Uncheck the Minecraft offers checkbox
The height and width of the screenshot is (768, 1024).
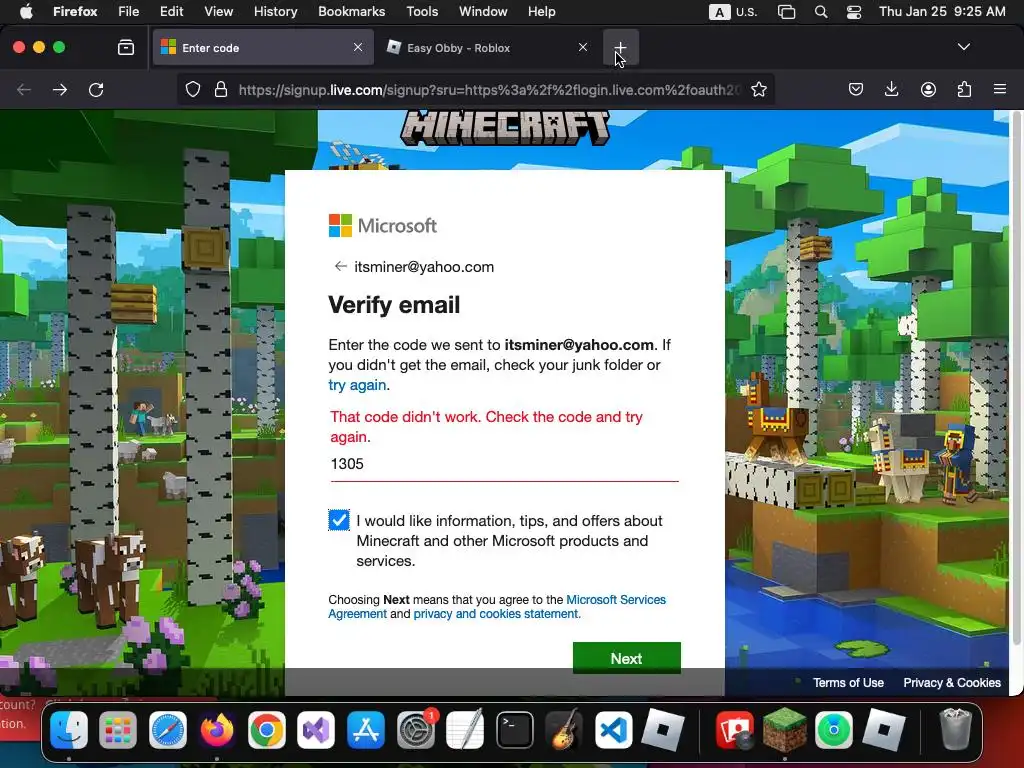[x=338, y=520]
